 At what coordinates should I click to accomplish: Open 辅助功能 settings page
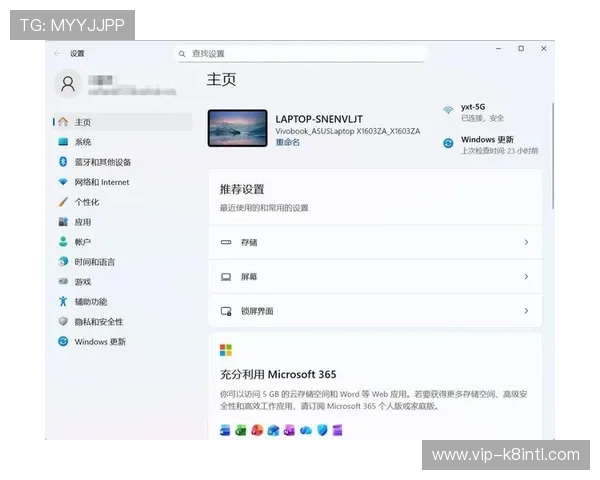click(122, 301)
